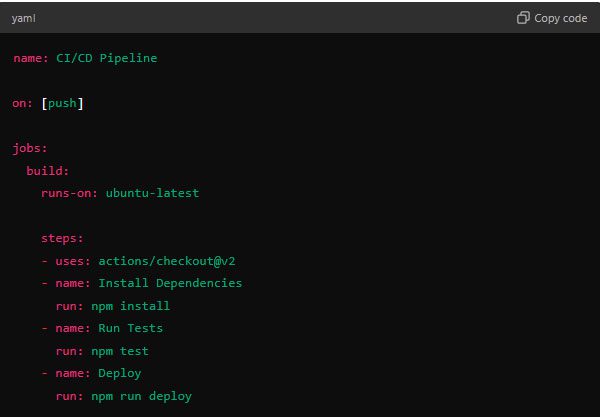The width and height of the screenshot is (600, 417).
Task: Click the 'push' value in brackets
Action: (62, 104)
